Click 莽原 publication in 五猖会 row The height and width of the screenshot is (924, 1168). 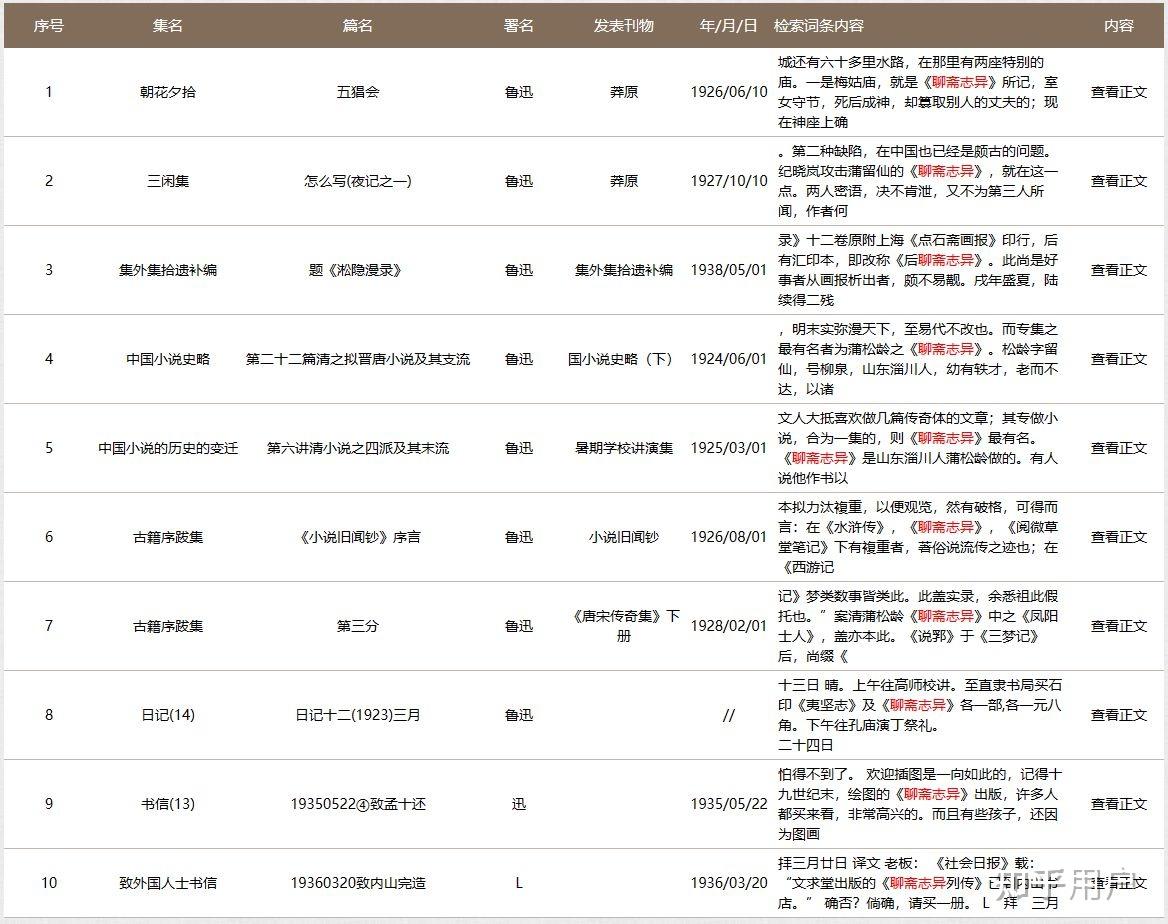(623, 92)
